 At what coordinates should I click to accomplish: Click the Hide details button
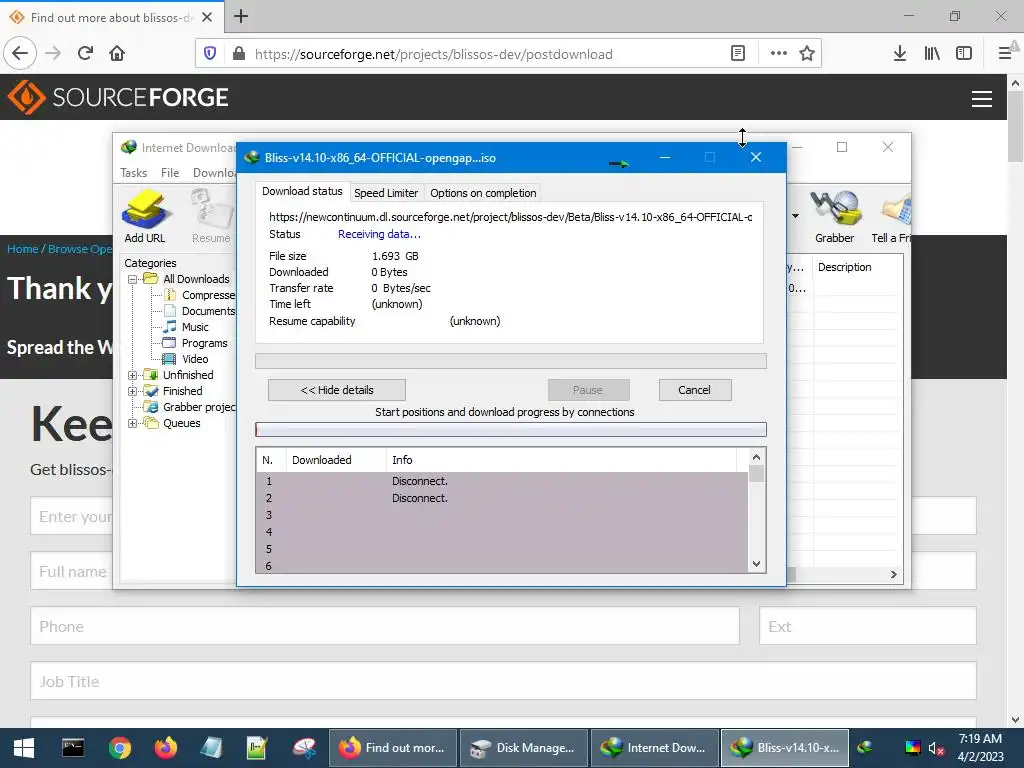(x=336, y=390)
